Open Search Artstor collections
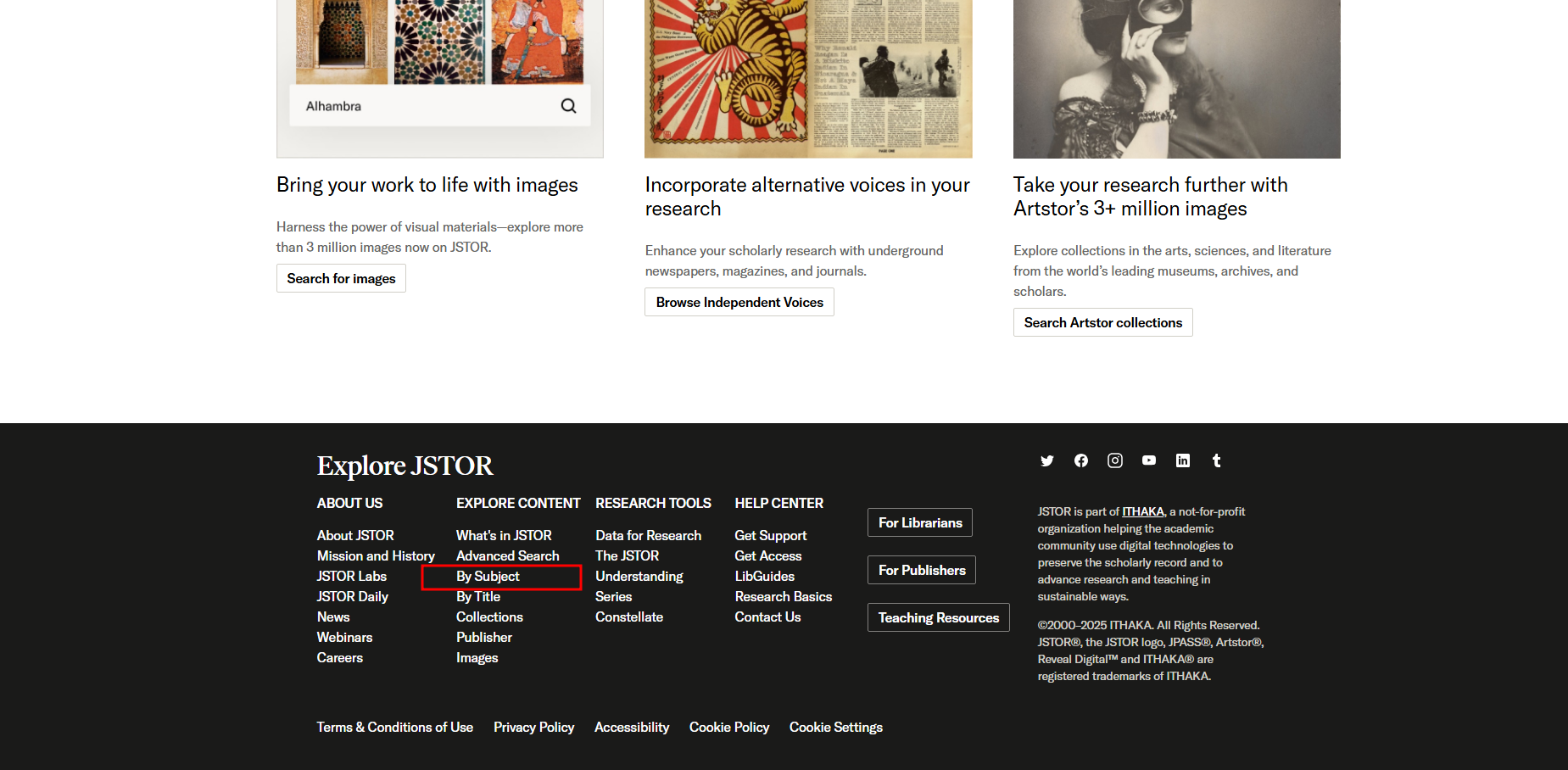Viewport: 1568px width, 770px height. coord(1102,322)
